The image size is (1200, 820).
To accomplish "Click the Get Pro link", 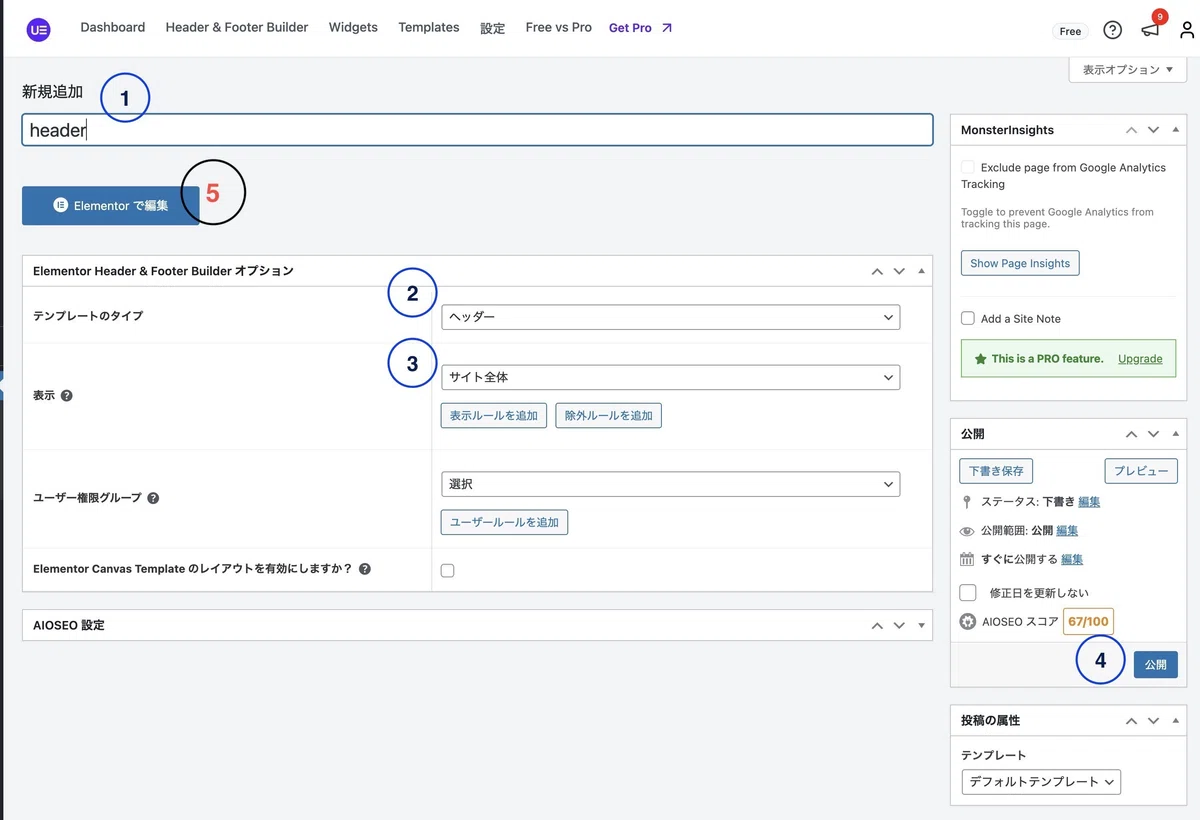I will click(x=630, y=28).
